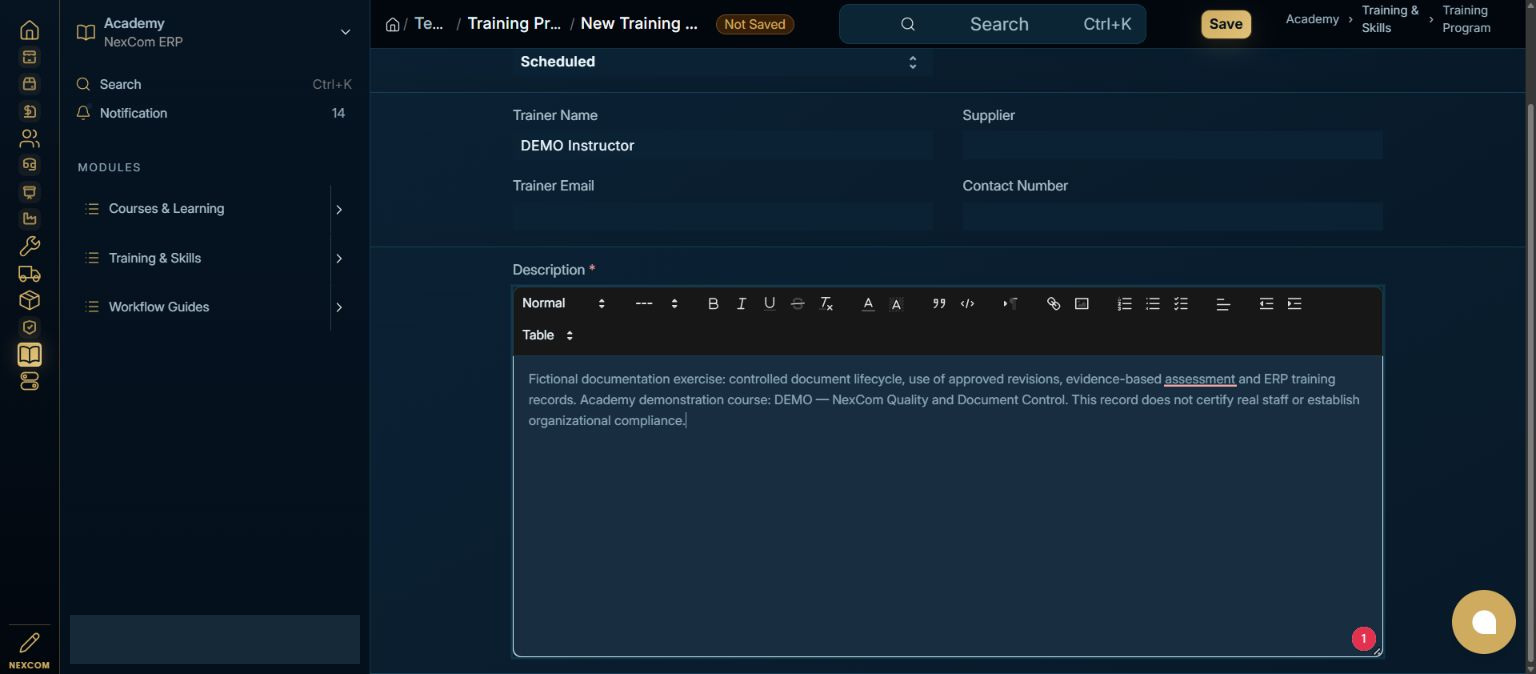Open Training & Skills top-right breadcrumb
Image resolution: width=1536 pixels, height=674 pixels.
coord(1390,19)
